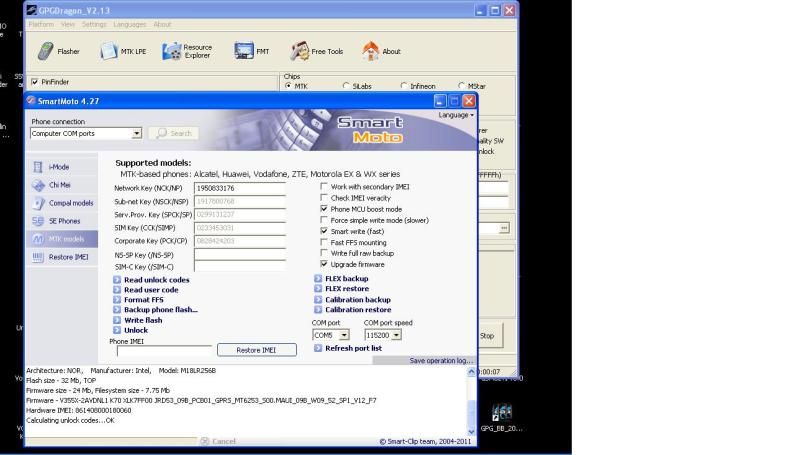The image size is (799, 455).
Task: Click the FMT toolbar icon
Action: 251,52
